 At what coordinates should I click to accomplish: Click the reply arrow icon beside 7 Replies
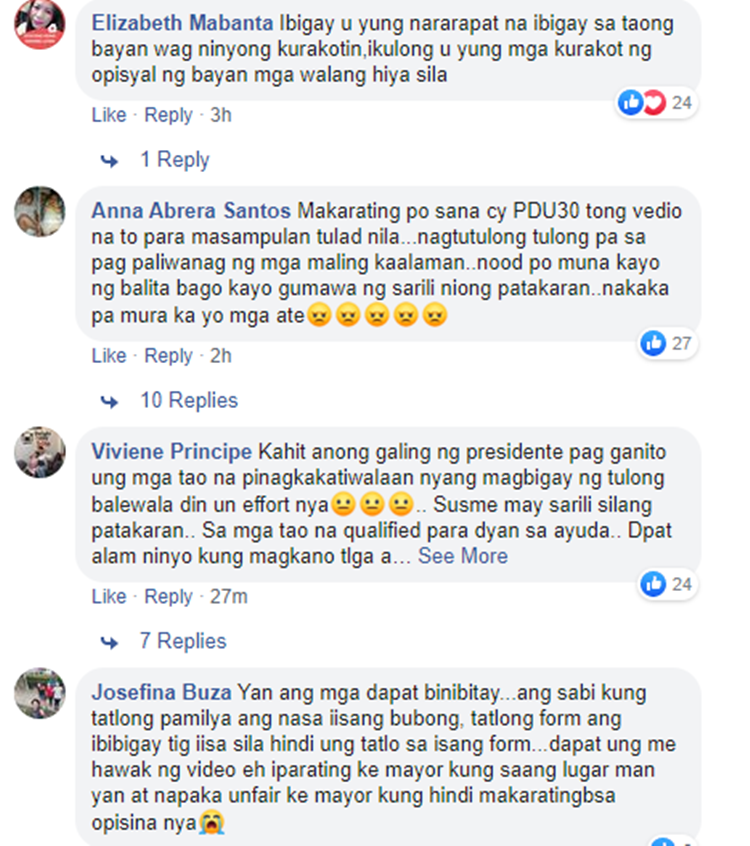[110, 642]
